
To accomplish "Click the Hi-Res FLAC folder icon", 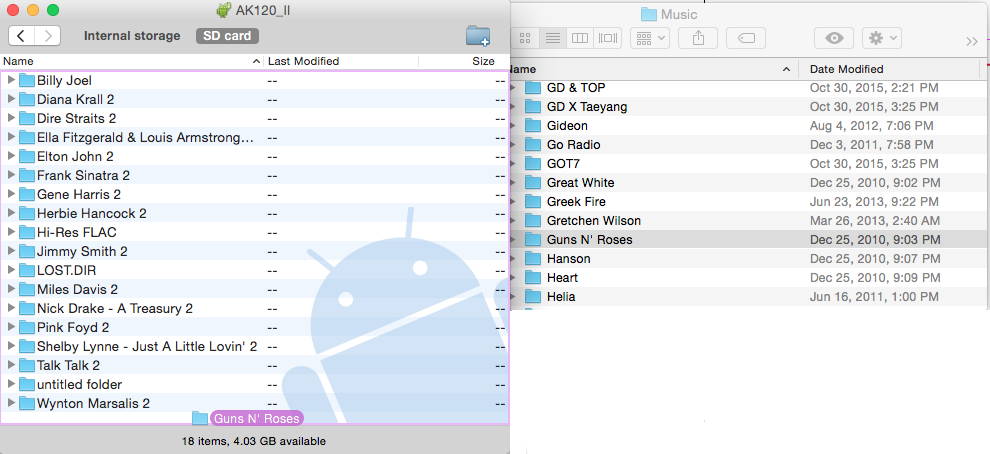I will point(27,232).
